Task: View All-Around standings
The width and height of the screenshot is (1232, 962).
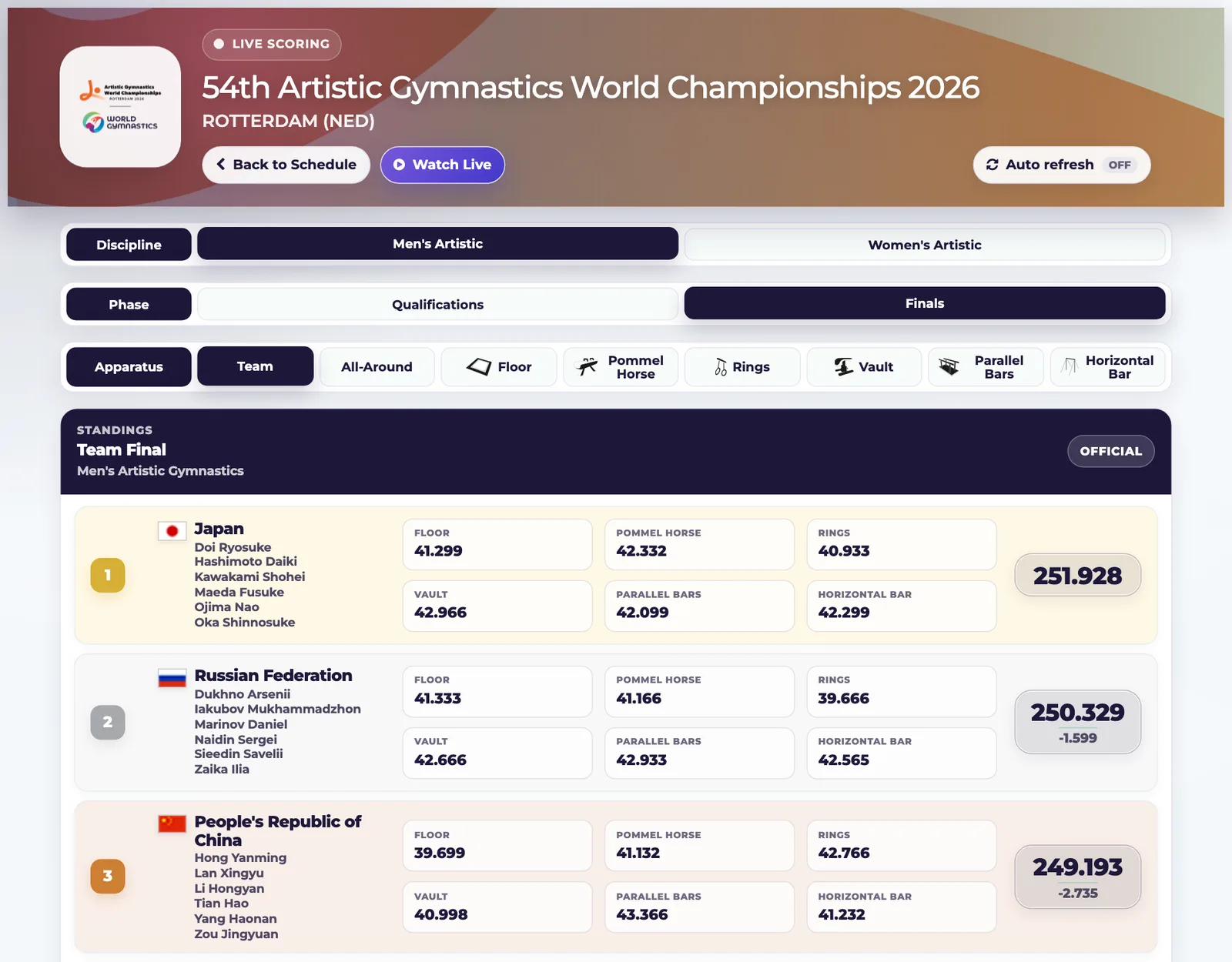Action: [x=377, y=367]
